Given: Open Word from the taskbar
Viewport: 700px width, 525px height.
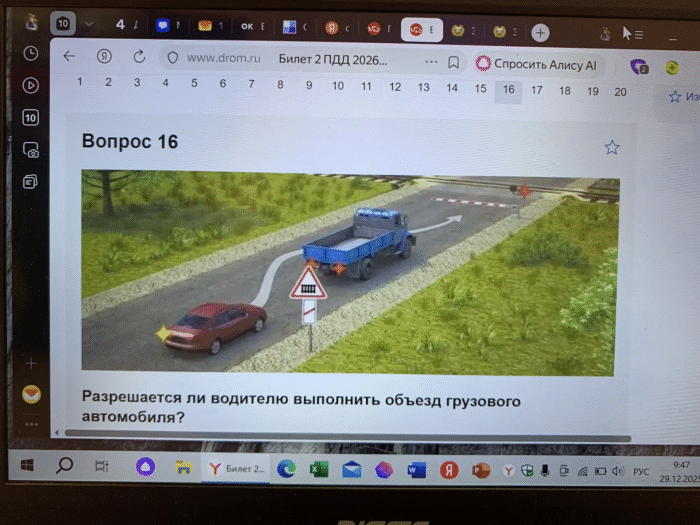Looking at the screenshot, I should point(417,470).
